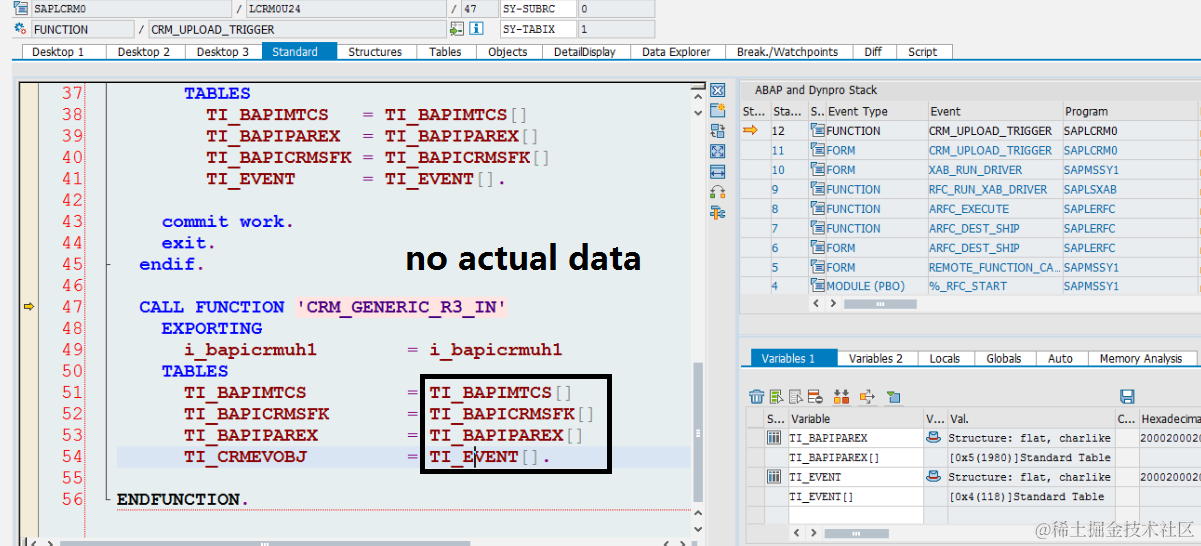
Task: Click the first green list icon after trash
Action: pos(776,397)
